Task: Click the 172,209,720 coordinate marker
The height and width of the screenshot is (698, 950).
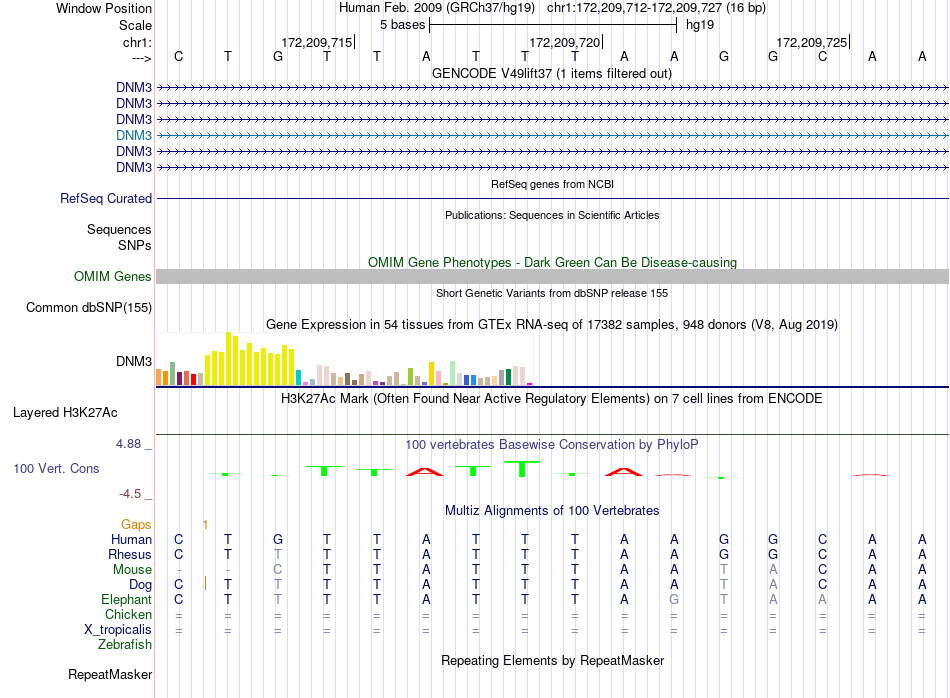Action: pyautogui.click(x=565, y=42)
